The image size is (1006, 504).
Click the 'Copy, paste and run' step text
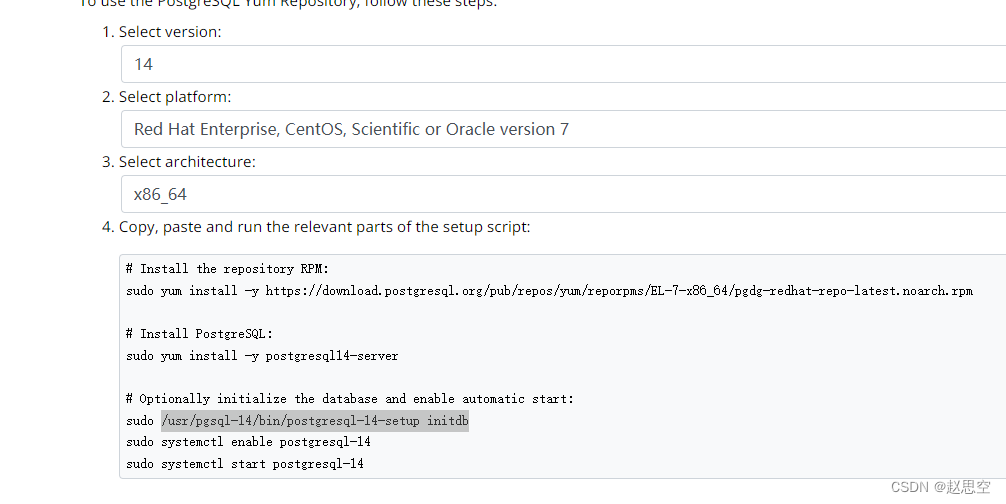(325, 227)
